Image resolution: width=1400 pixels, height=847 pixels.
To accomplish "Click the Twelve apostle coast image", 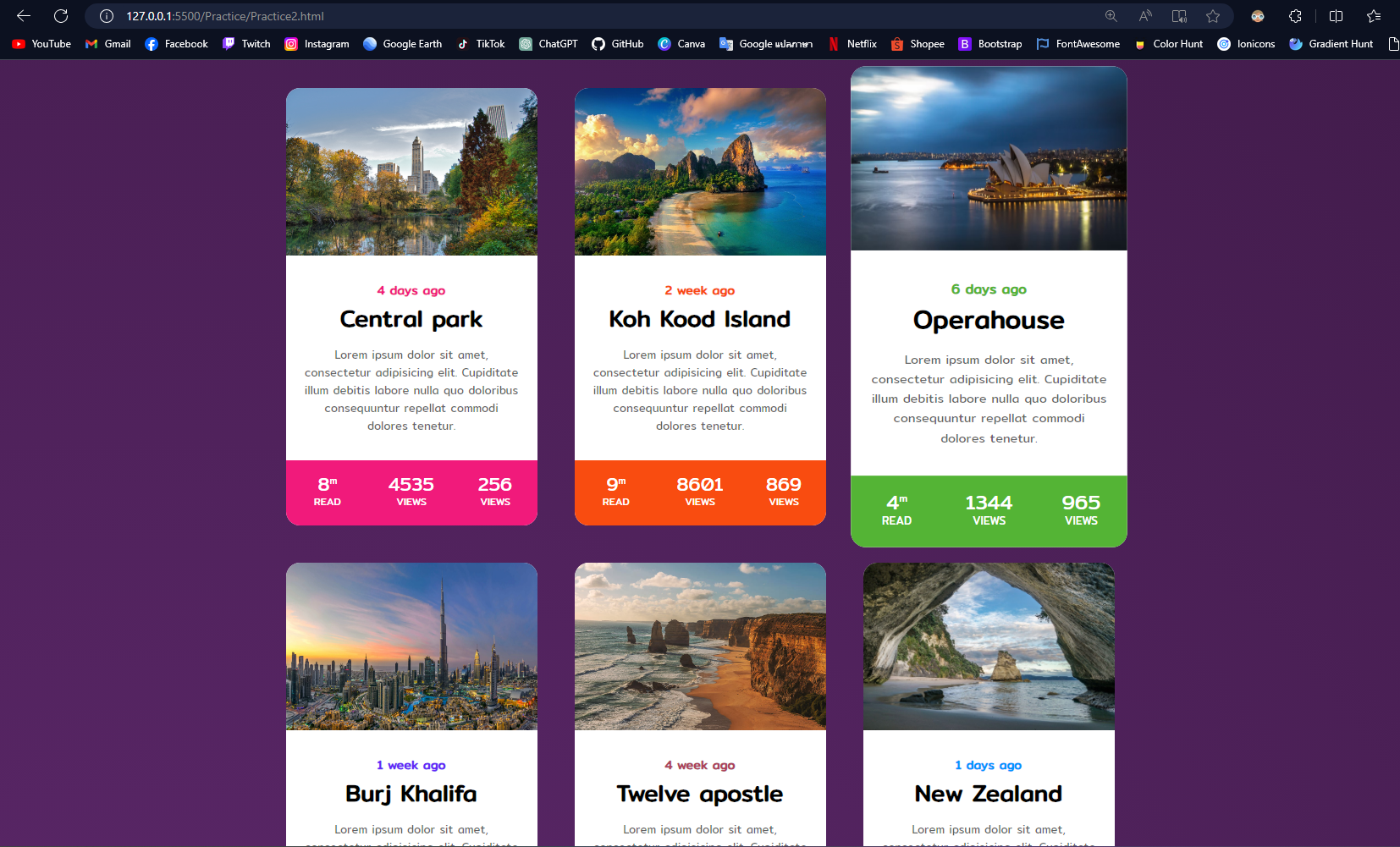I will pyautogui.click(x=700, y=646).
